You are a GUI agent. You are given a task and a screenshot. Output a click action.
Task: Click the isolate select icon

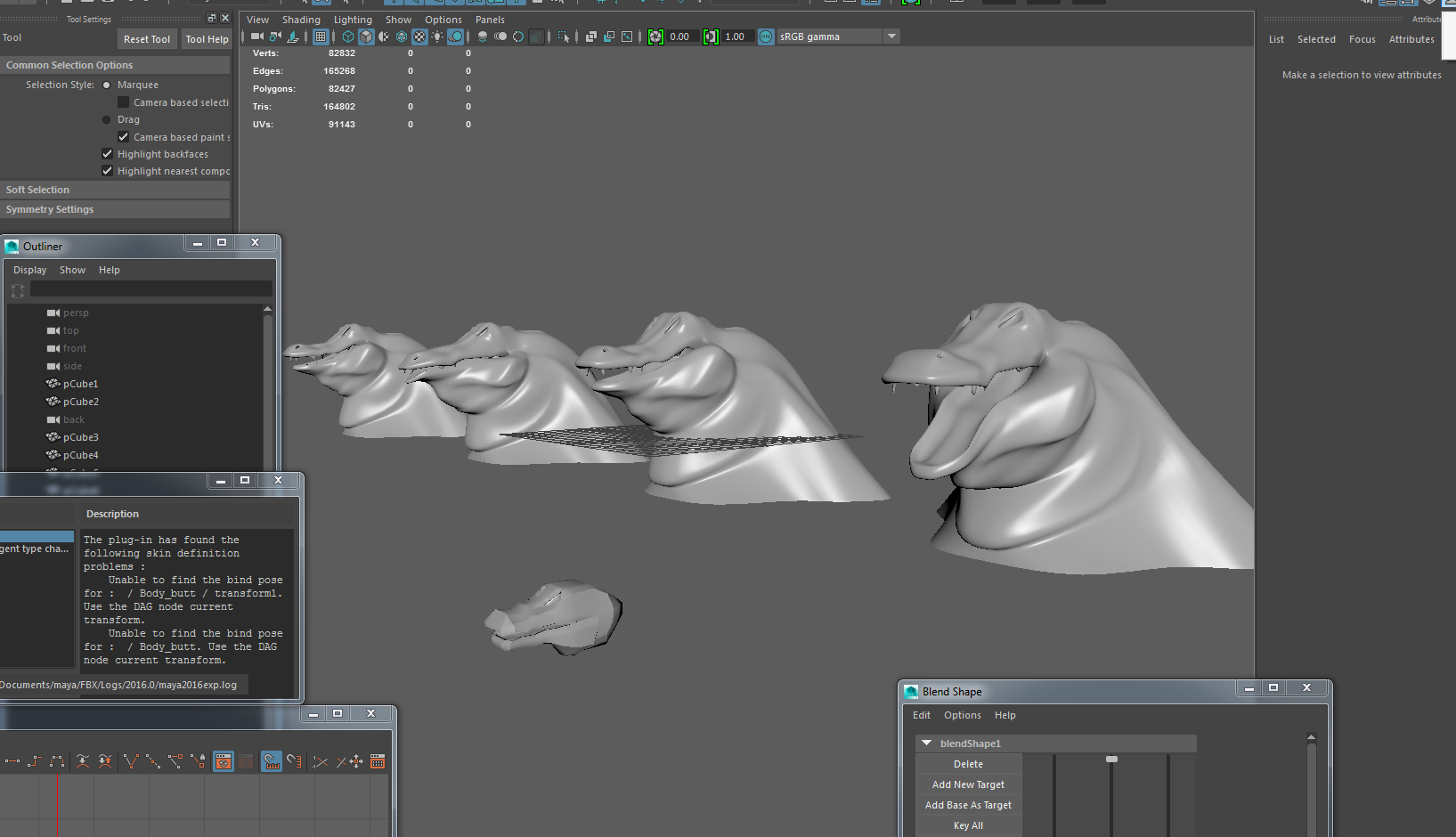563,37
